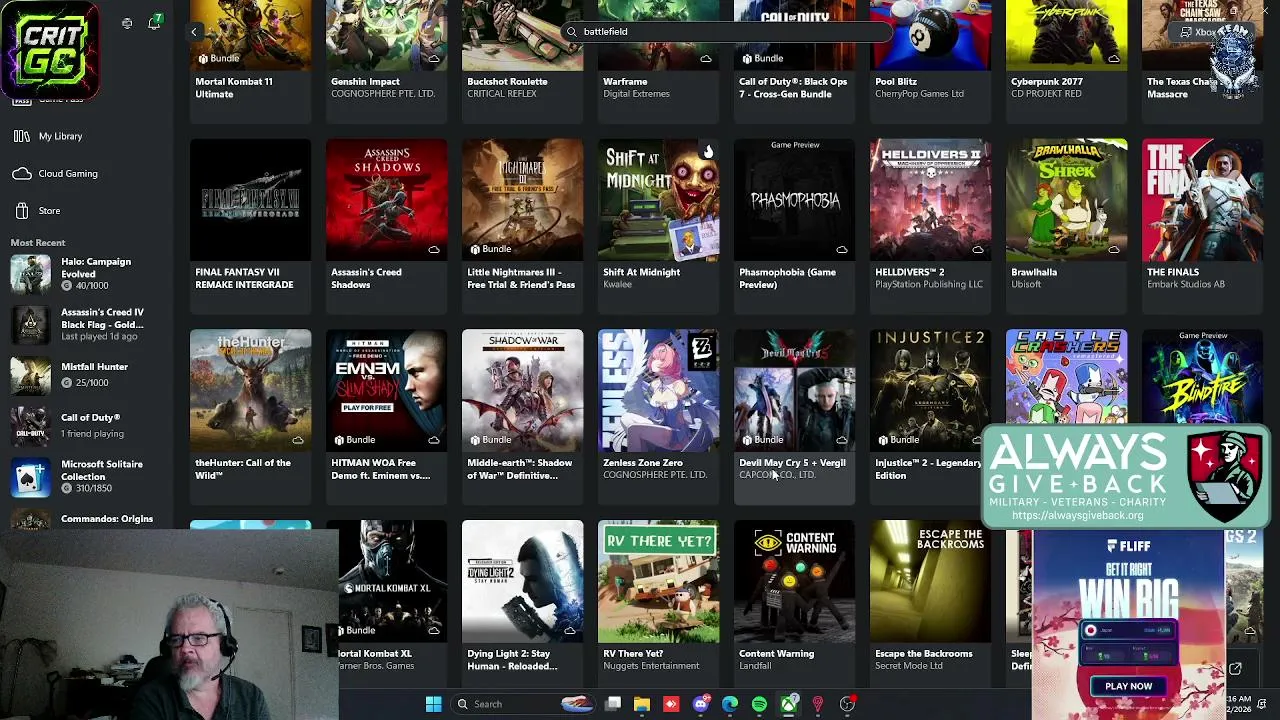The height and width of the screenshot is (720, 1280).
Task: Open Microsoft Solitaire Collection from recent games
Action: [88, 476]
